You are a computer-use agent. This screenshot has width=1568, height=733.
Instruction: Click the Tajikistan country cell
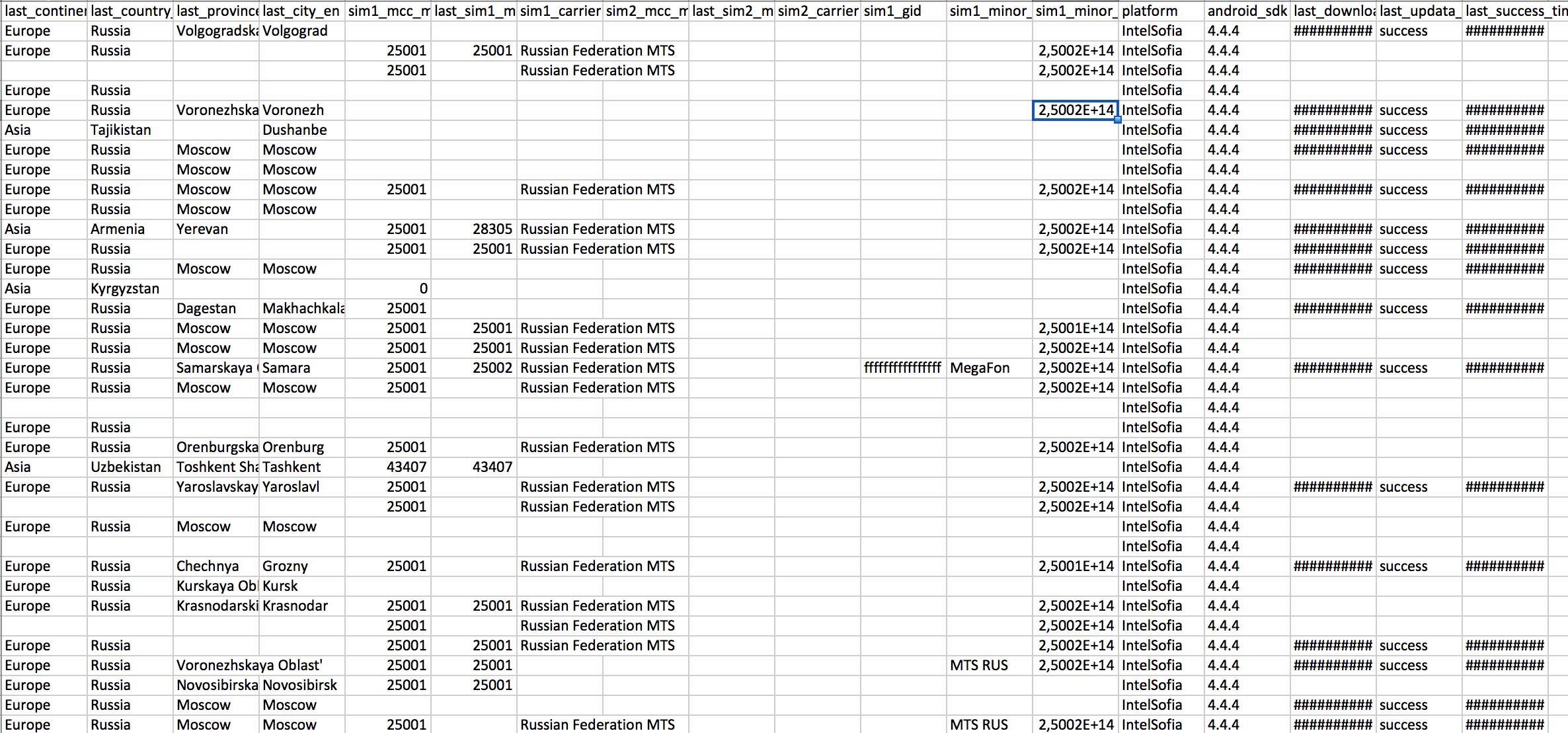(x=130, y=130)
